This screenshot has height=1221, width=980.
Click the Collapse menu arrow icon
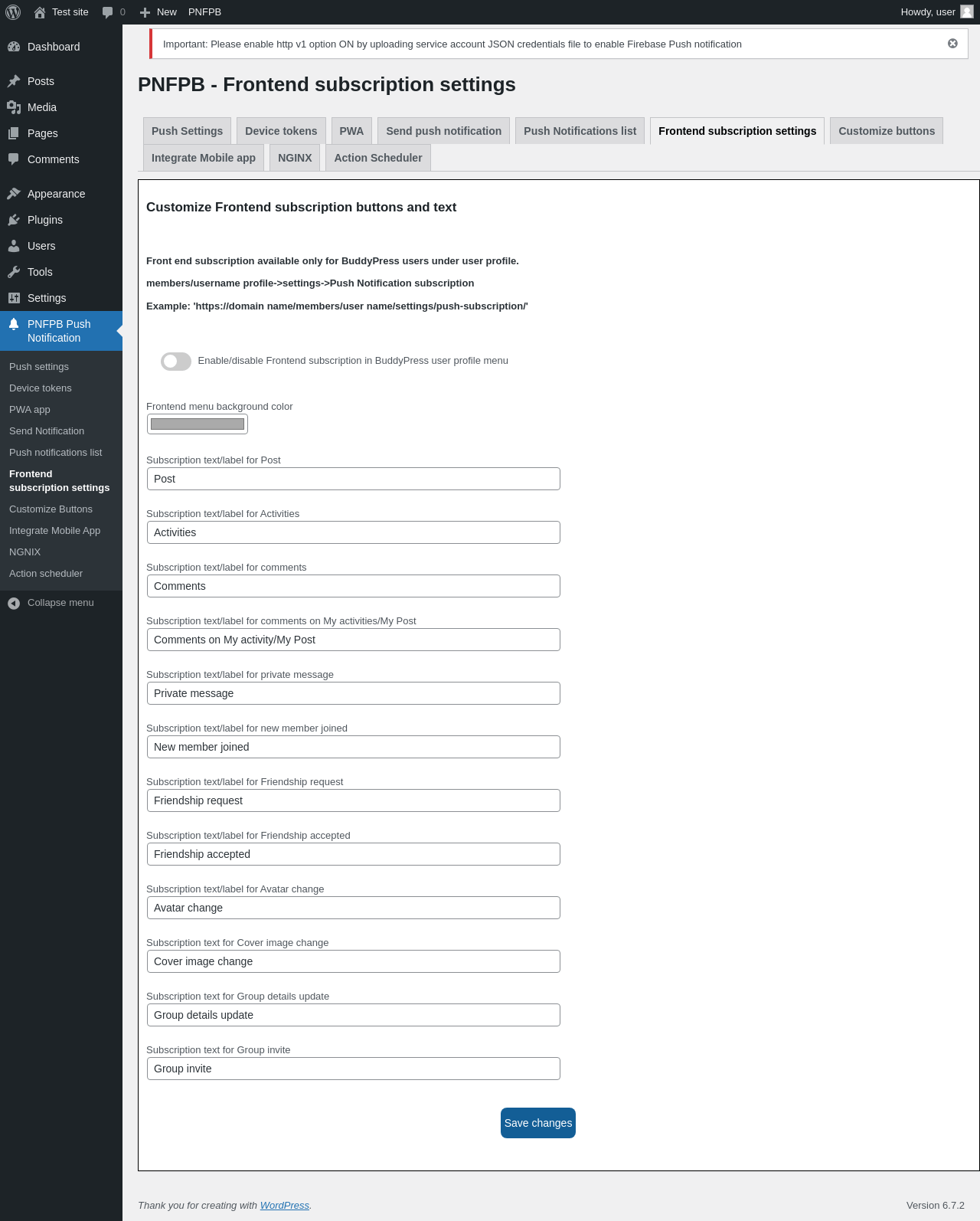coord(14,604)
